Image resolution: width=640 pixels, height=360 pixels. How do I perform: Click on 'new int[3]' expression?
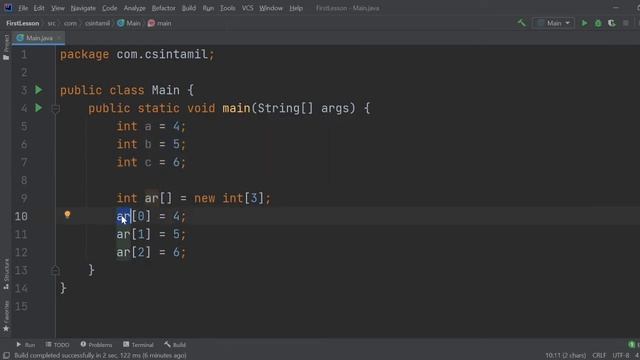coord(229,198)
